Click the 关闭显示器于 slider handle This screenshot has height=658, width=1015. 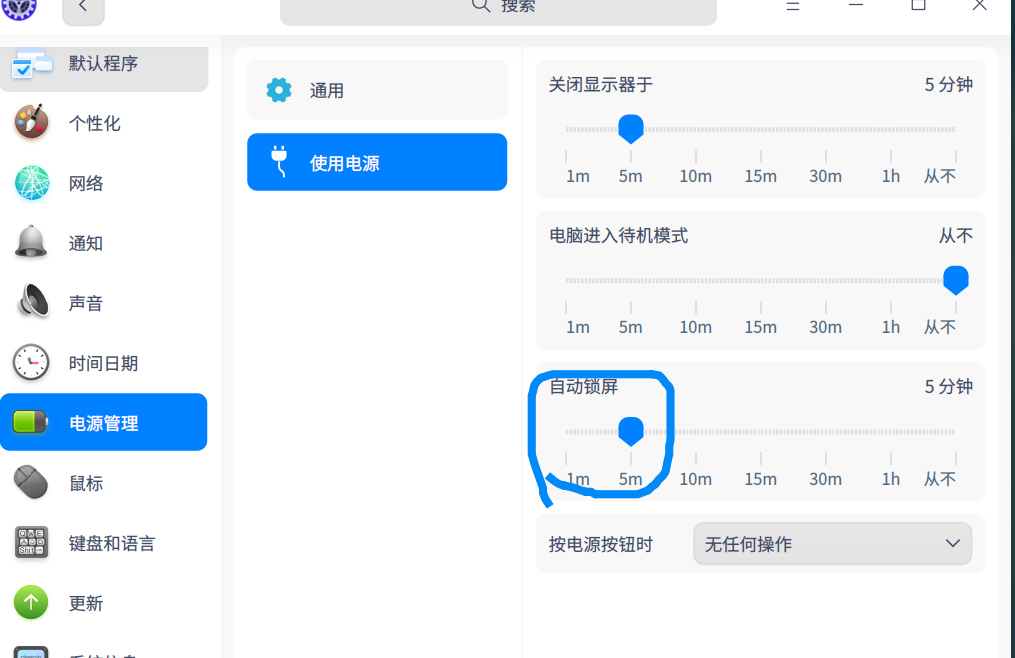(x=630, y=129)
